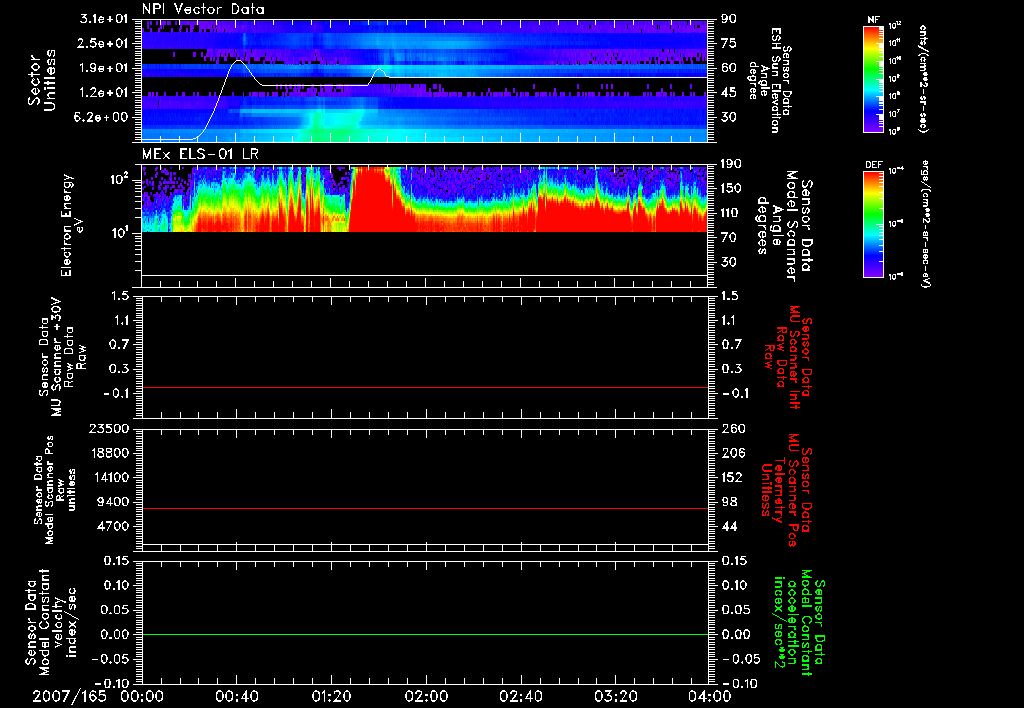This screenshot has height=708, width=1024.
Task: Click the "ergs/(cm**2-sr-sec-eV)" colorbar units label
Action: 925,224
